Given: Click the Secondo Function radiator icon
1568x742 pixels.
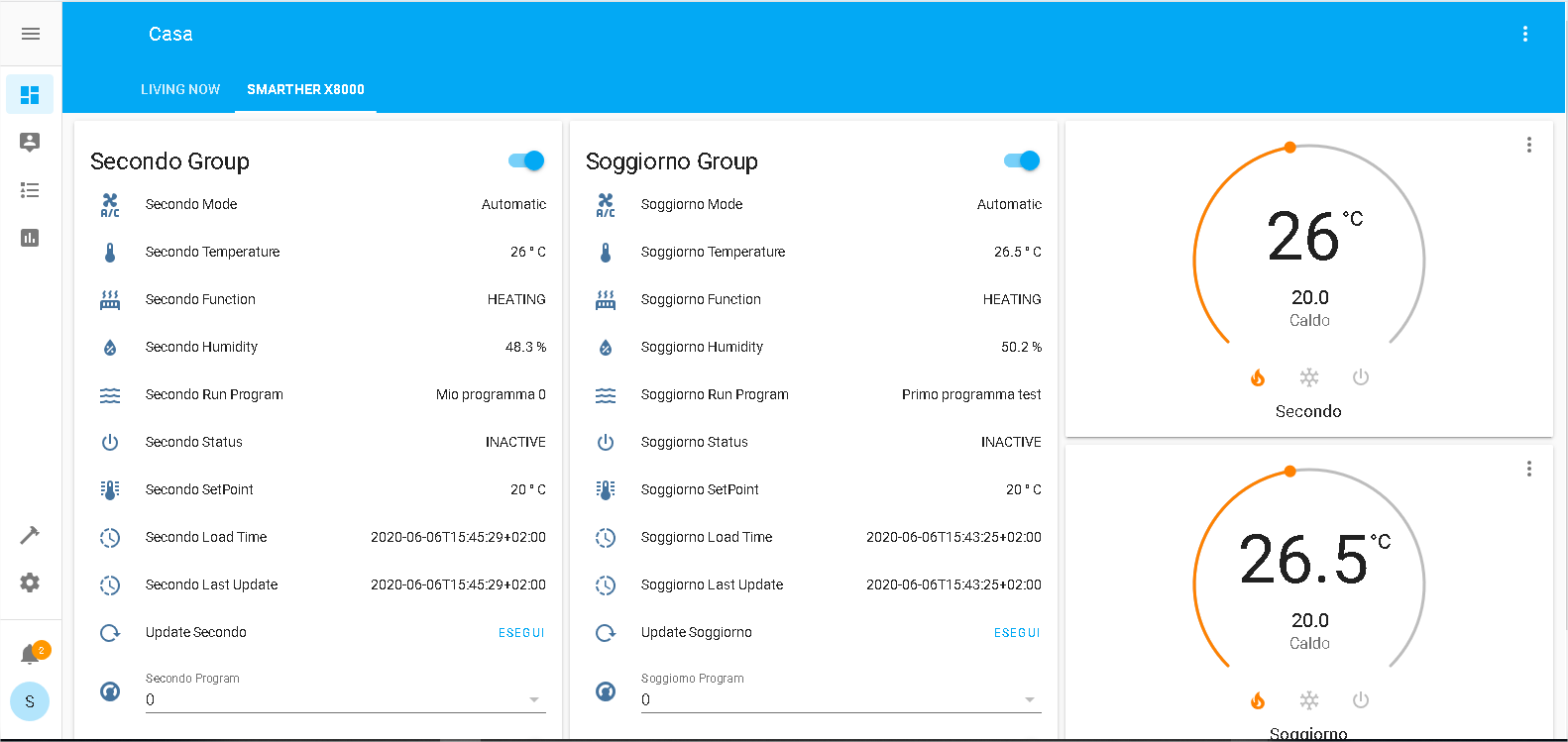Looking at the screenshot, I should 110,300.
